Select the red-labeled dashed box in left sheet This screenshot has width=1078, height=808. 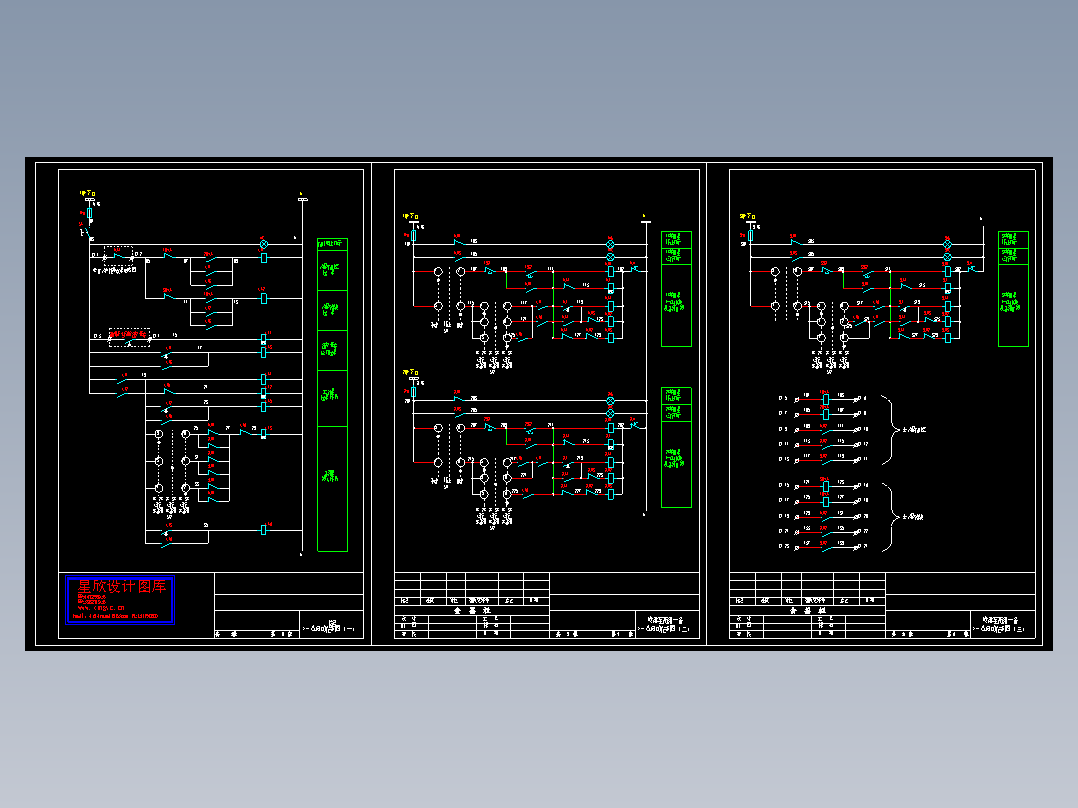[129, 338]
